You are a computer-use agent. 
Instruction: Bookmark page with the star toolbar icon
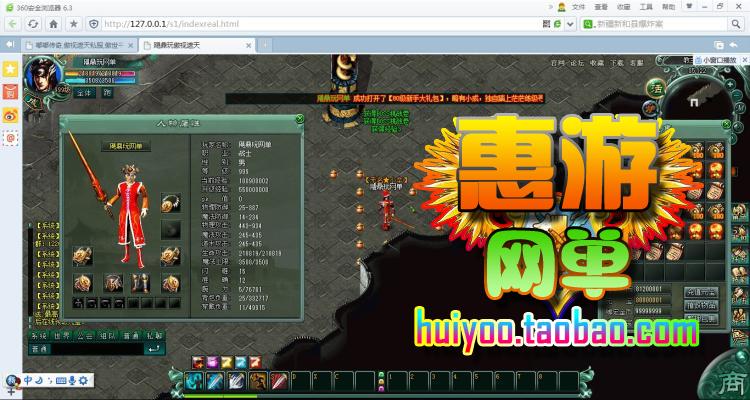[74, 24]
